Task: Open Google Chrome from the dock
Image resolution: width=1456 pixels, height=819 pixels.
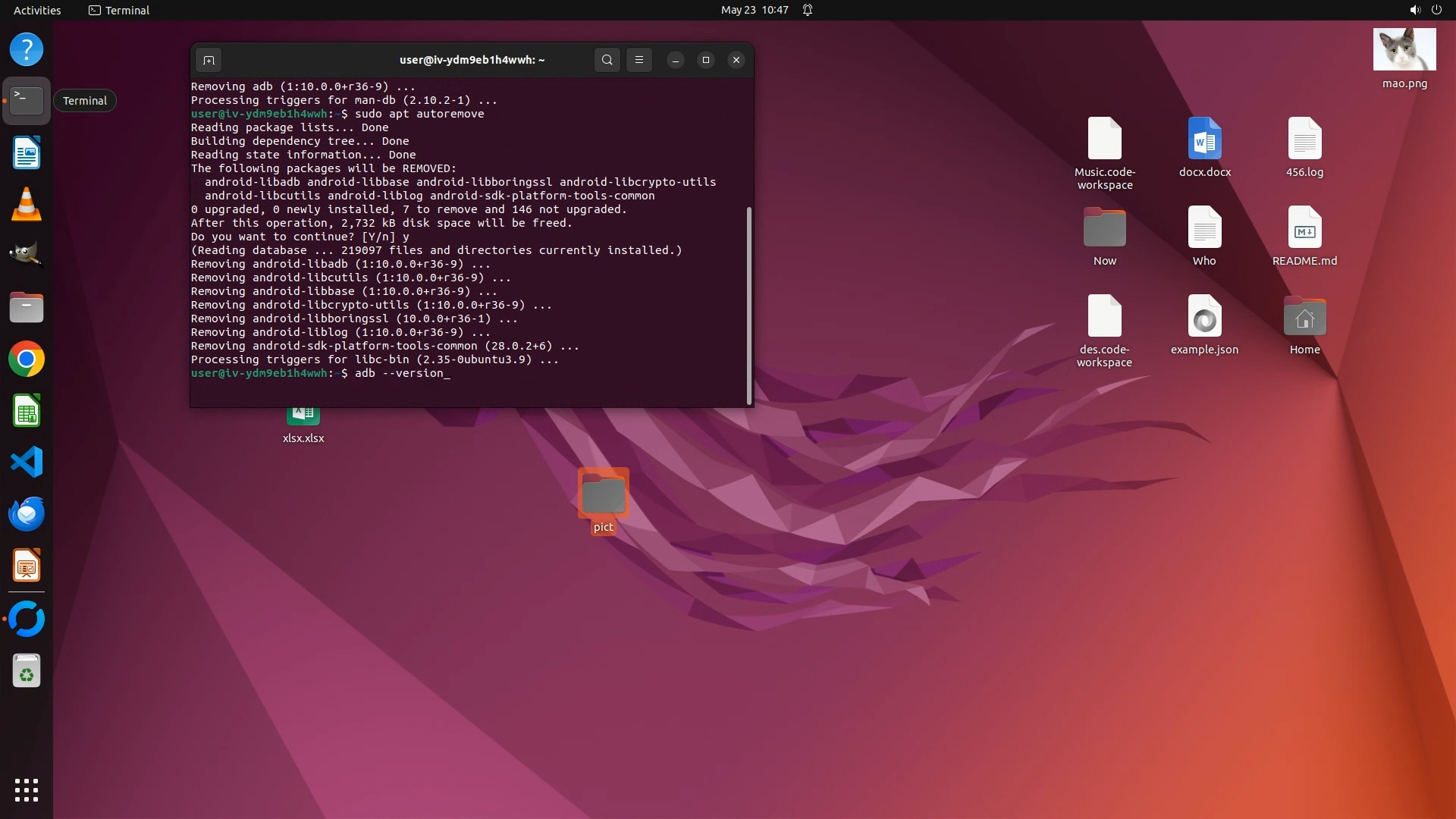Action: coord(27,359)
